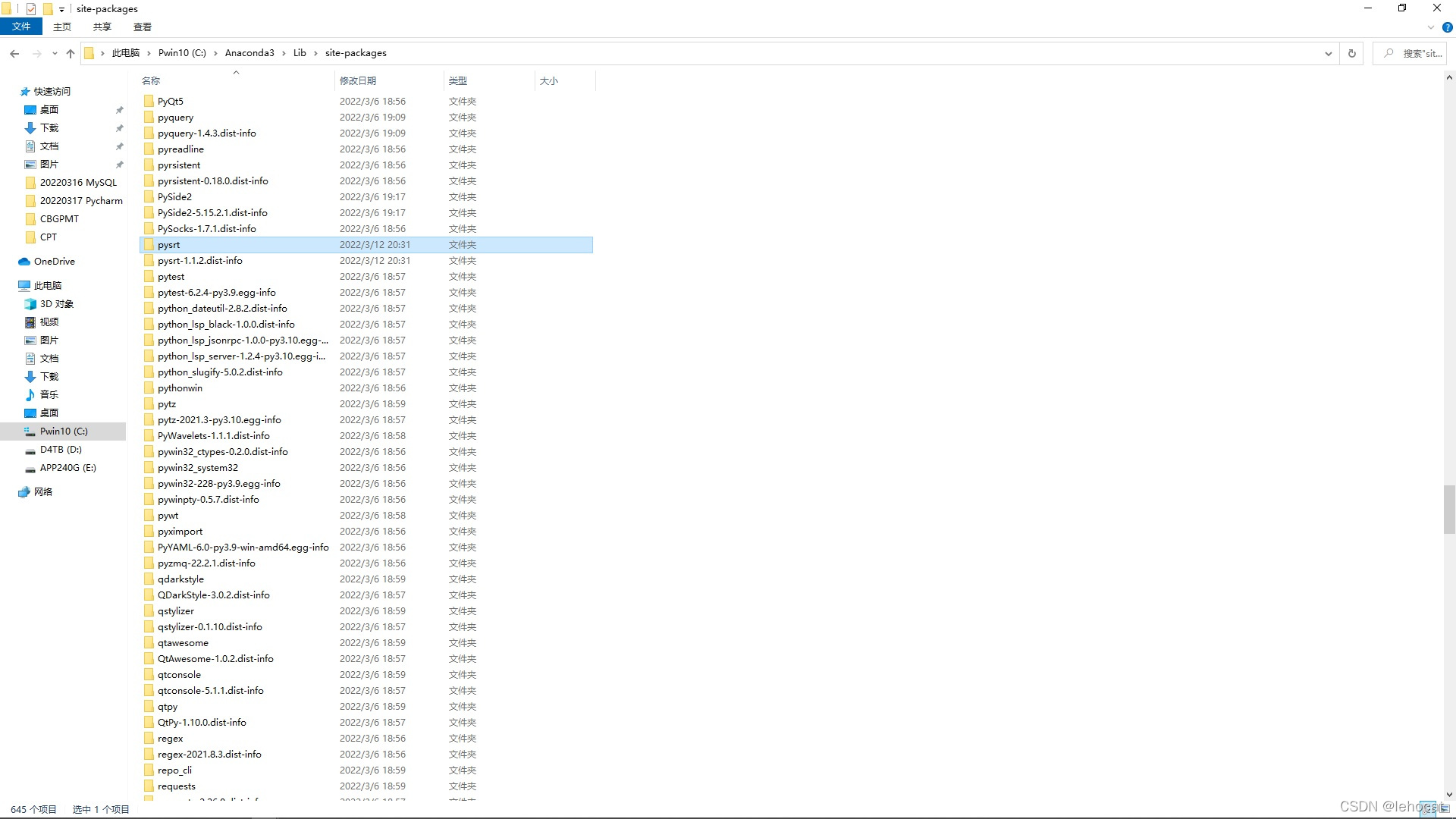The width and height of the screenshot is (1456, 819).
Task: Open 音乐 under 此电脑
Action: click(49, 395)
